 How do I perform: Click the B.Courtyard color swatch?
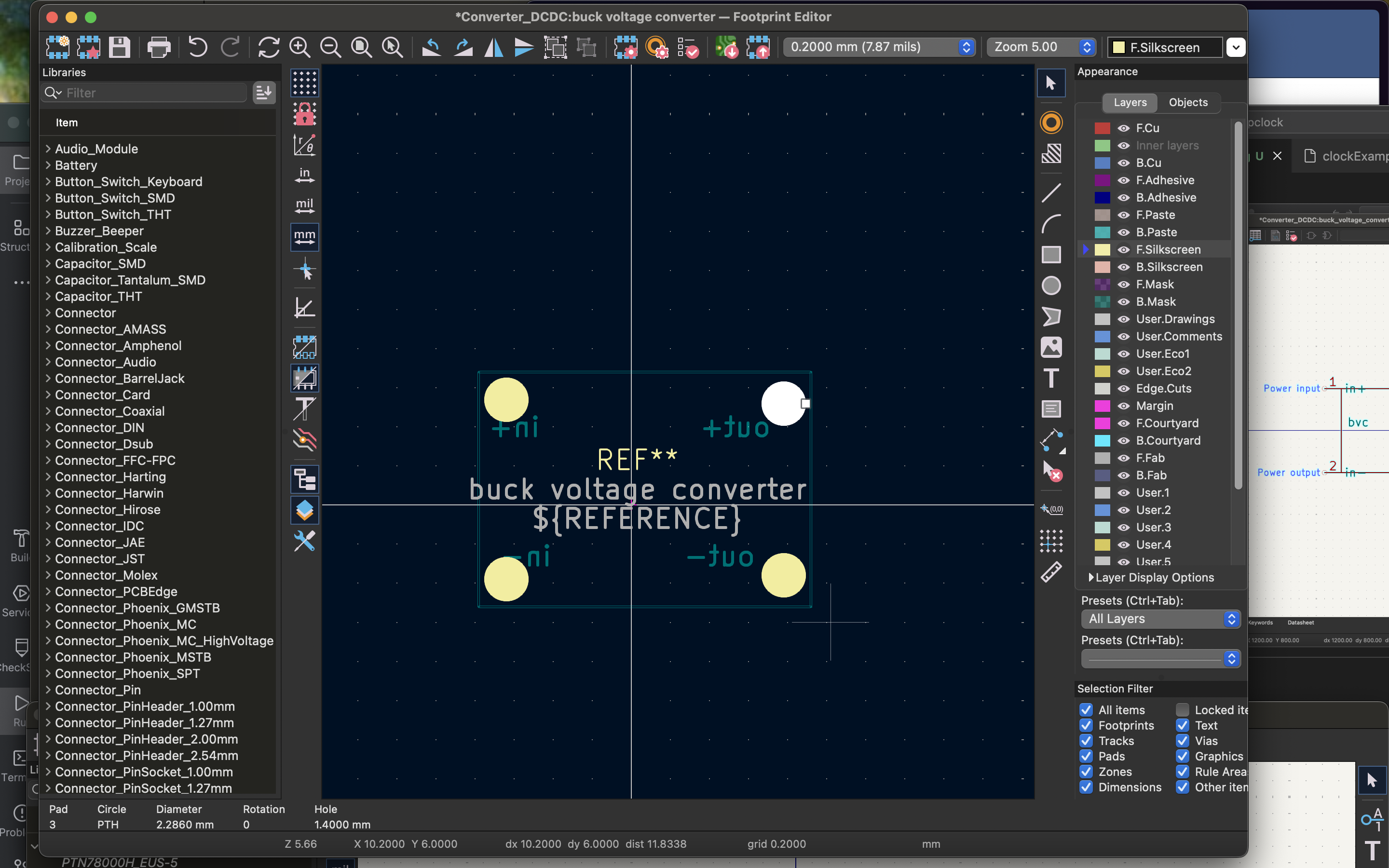click(x=1102, y=440)
